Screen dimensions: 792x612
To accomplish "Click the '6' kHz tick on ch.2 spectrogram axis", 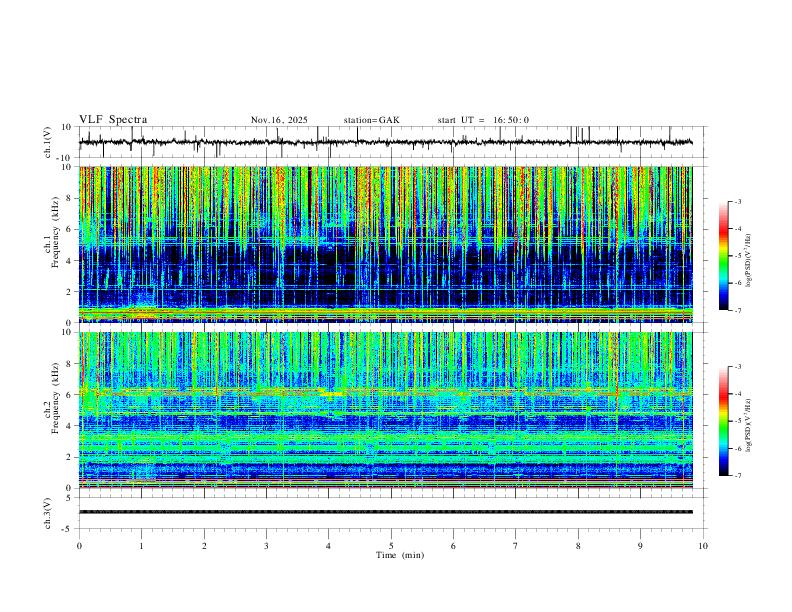I will pyautogui.click(x=70, y=394).
